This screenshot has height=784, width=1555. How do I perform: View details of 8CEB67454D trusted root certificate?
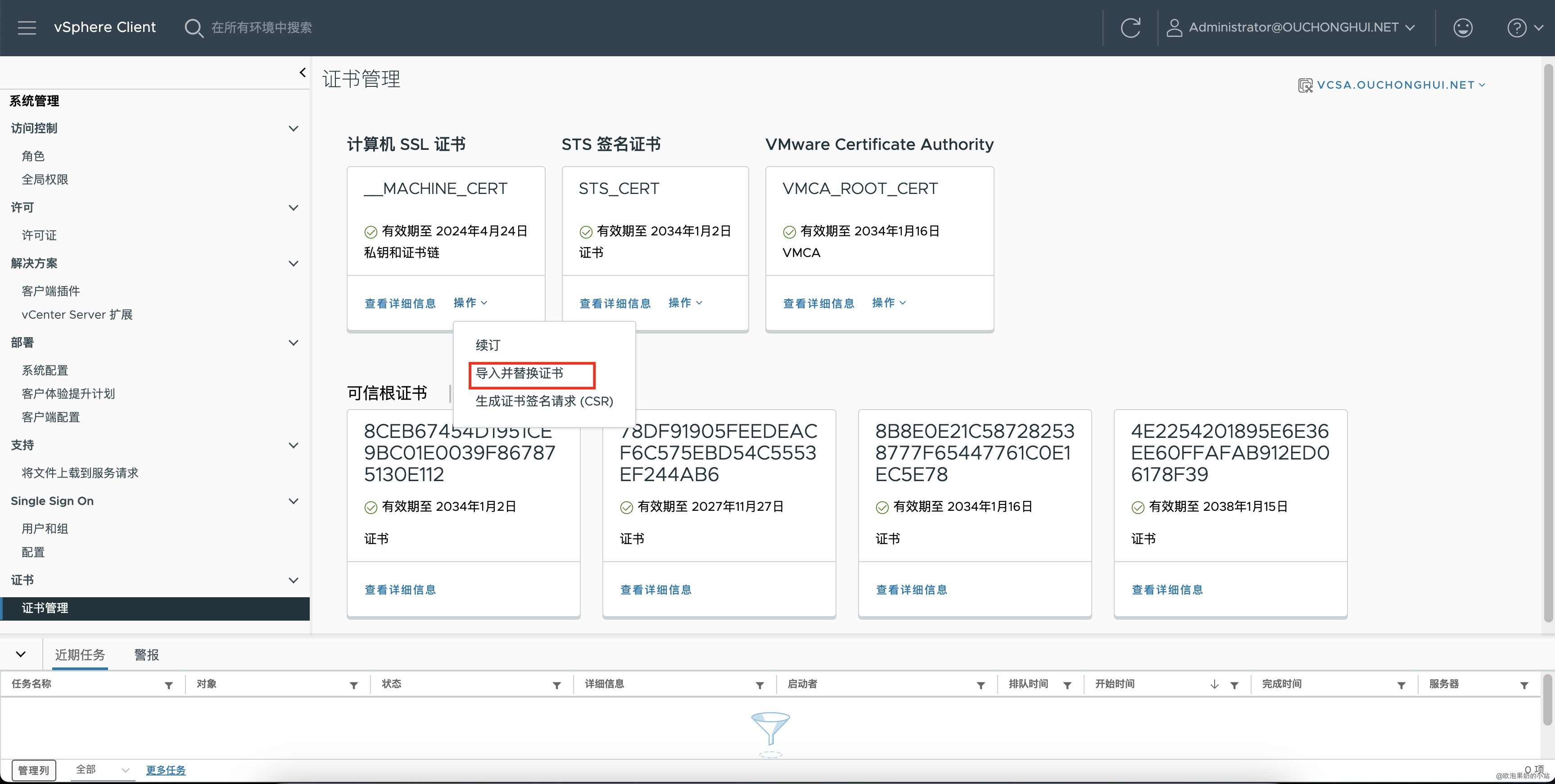[400, 590]
